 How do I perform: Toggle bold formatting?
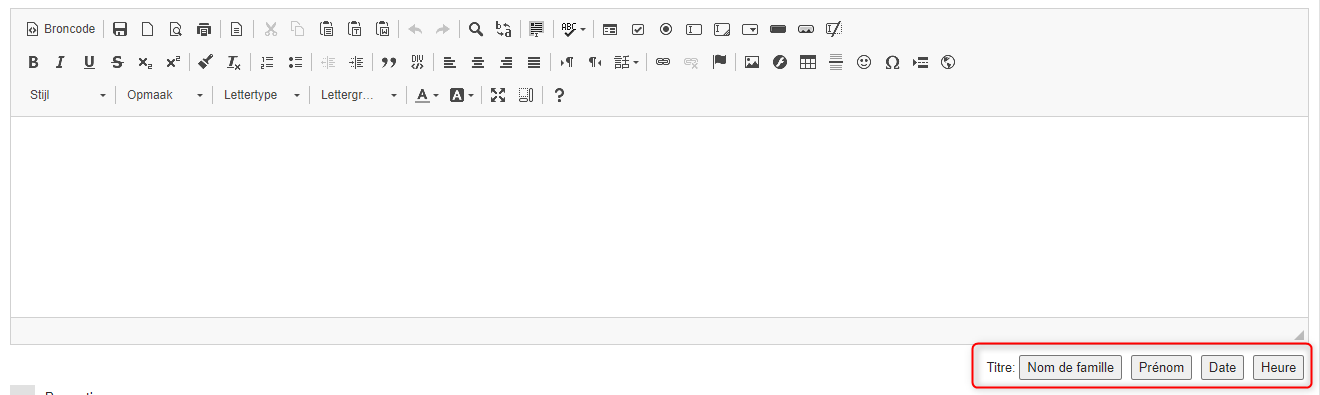click(33, 62)
